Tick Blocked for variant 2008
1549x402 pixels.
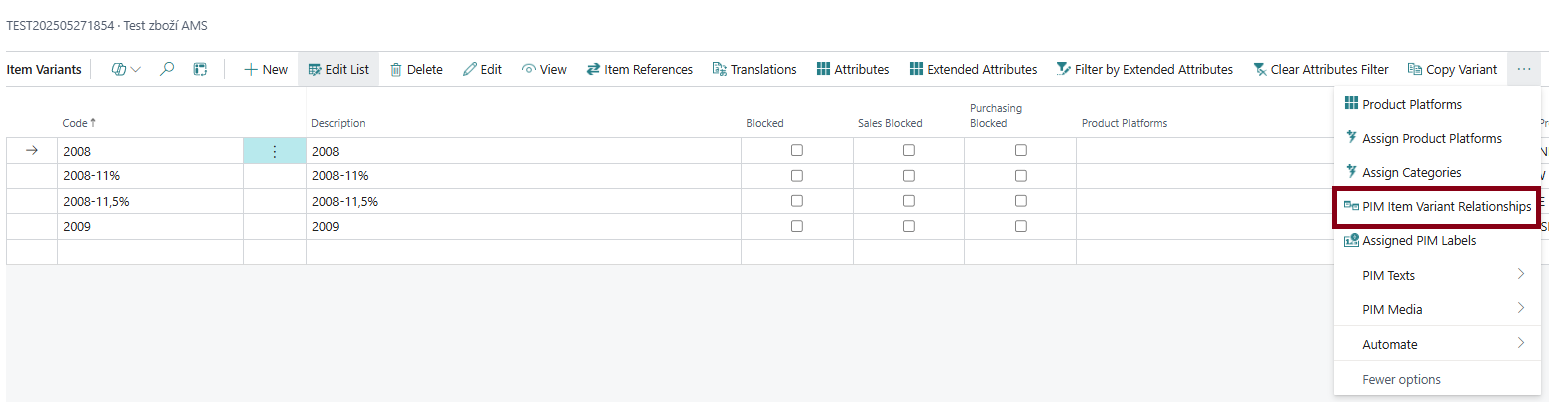(x=797, y=151)
